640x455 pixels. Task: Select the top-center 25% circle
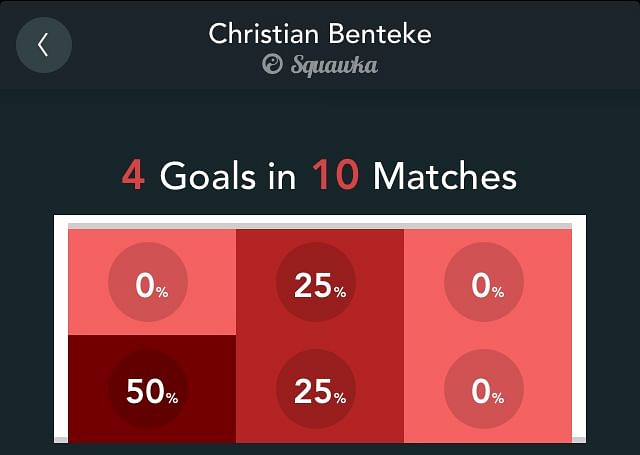pos(316,282)
